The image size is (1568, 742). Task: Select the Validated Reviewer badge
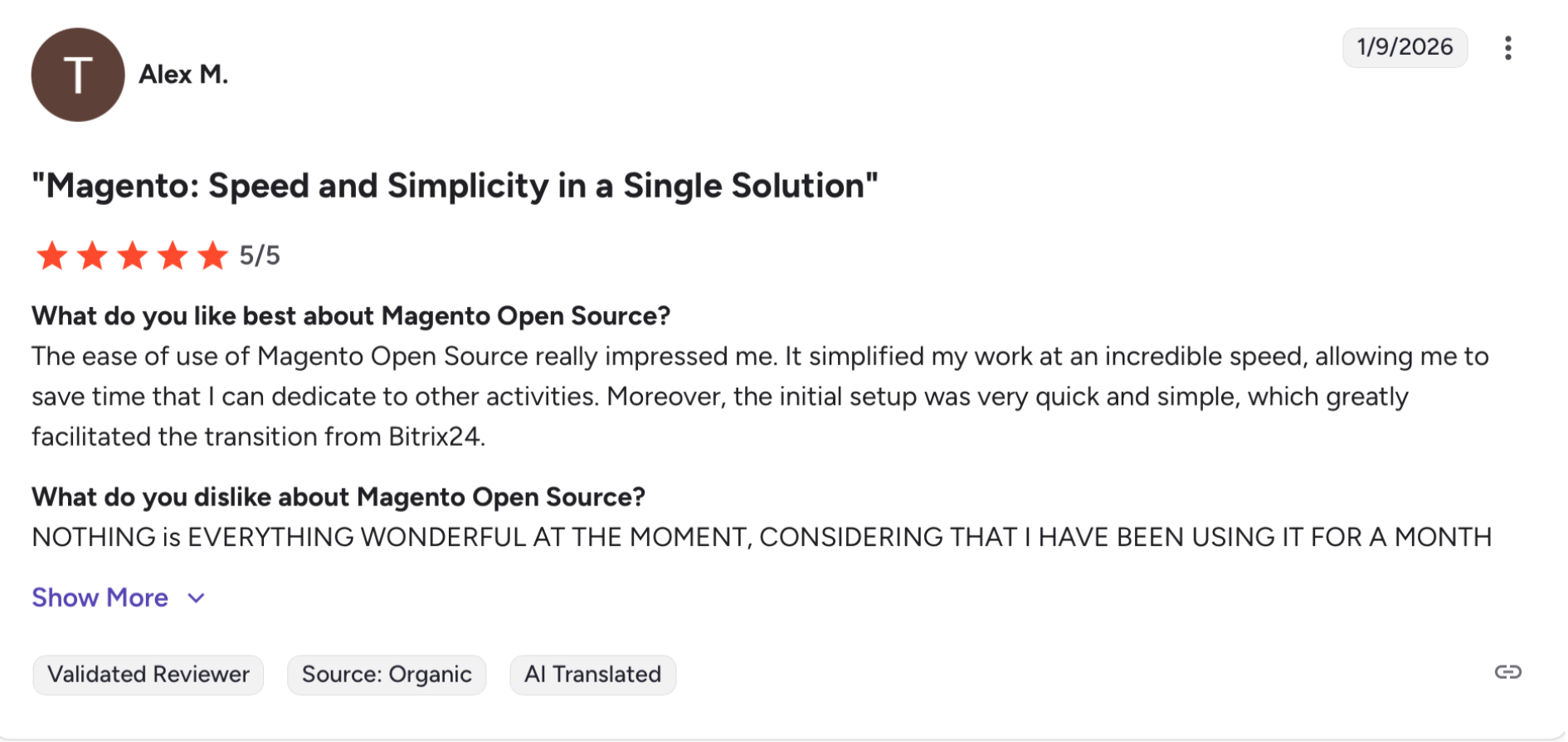point(149,674)
